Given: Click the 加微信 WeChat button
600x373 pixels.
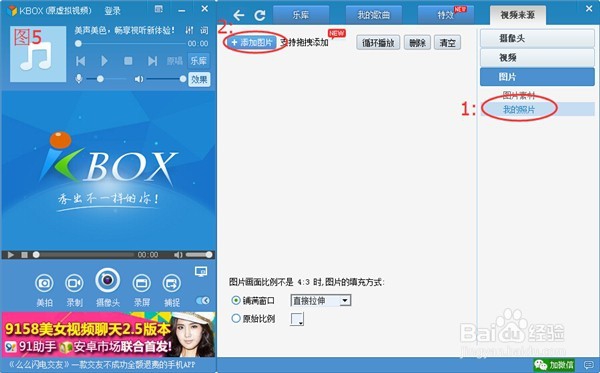Looking at the screenshot, I should click(554, 365).
